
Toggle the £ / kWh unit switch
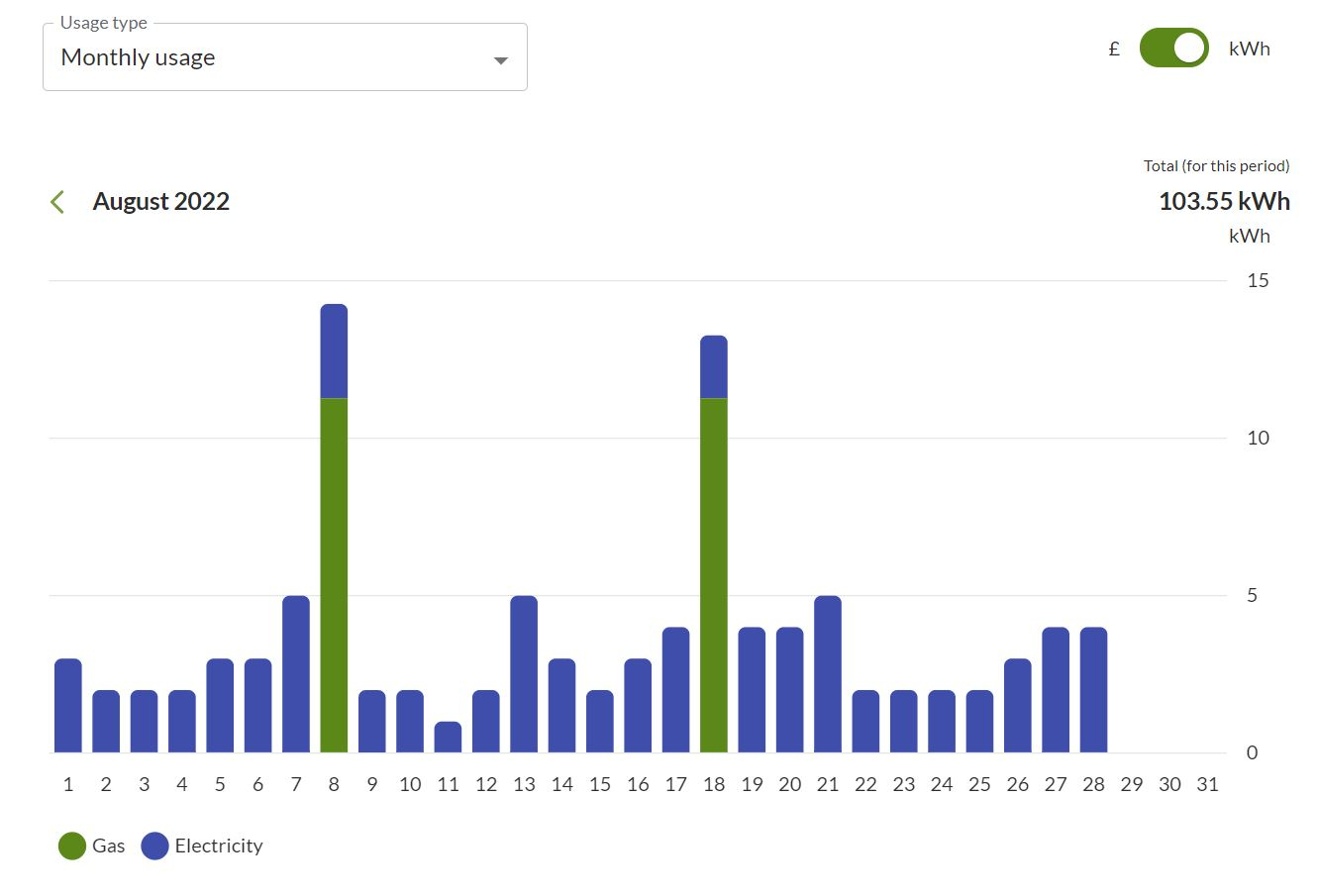[x=1173, y=49]
